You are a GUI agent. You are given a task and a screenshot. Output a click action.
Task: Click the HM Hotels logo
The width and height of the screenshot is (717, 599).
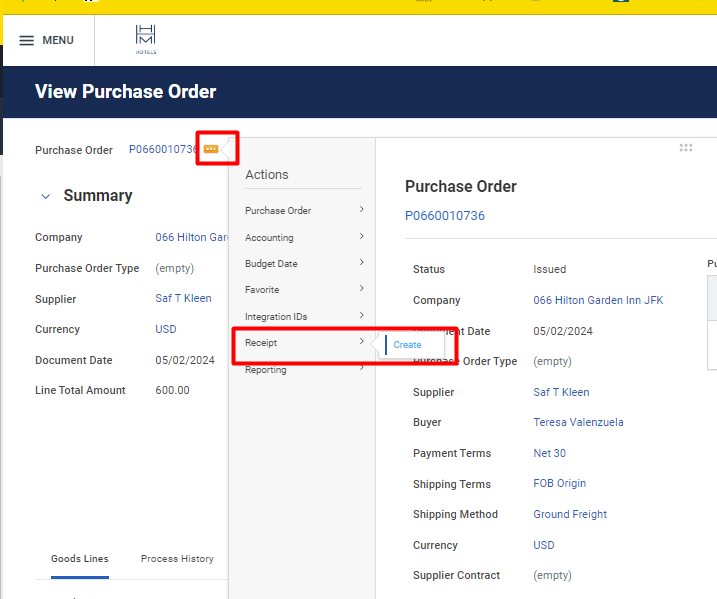click(x=146, y=40)
